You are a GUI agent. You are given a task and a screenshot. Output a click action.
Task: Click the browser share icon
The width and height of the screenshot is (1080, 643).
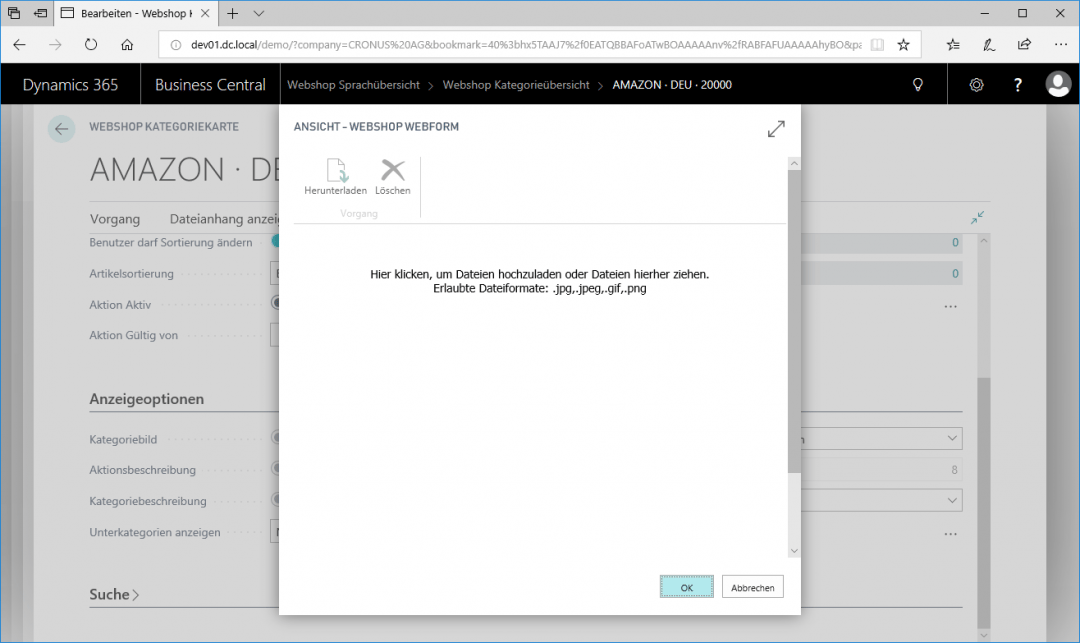tap(1024, 45)
